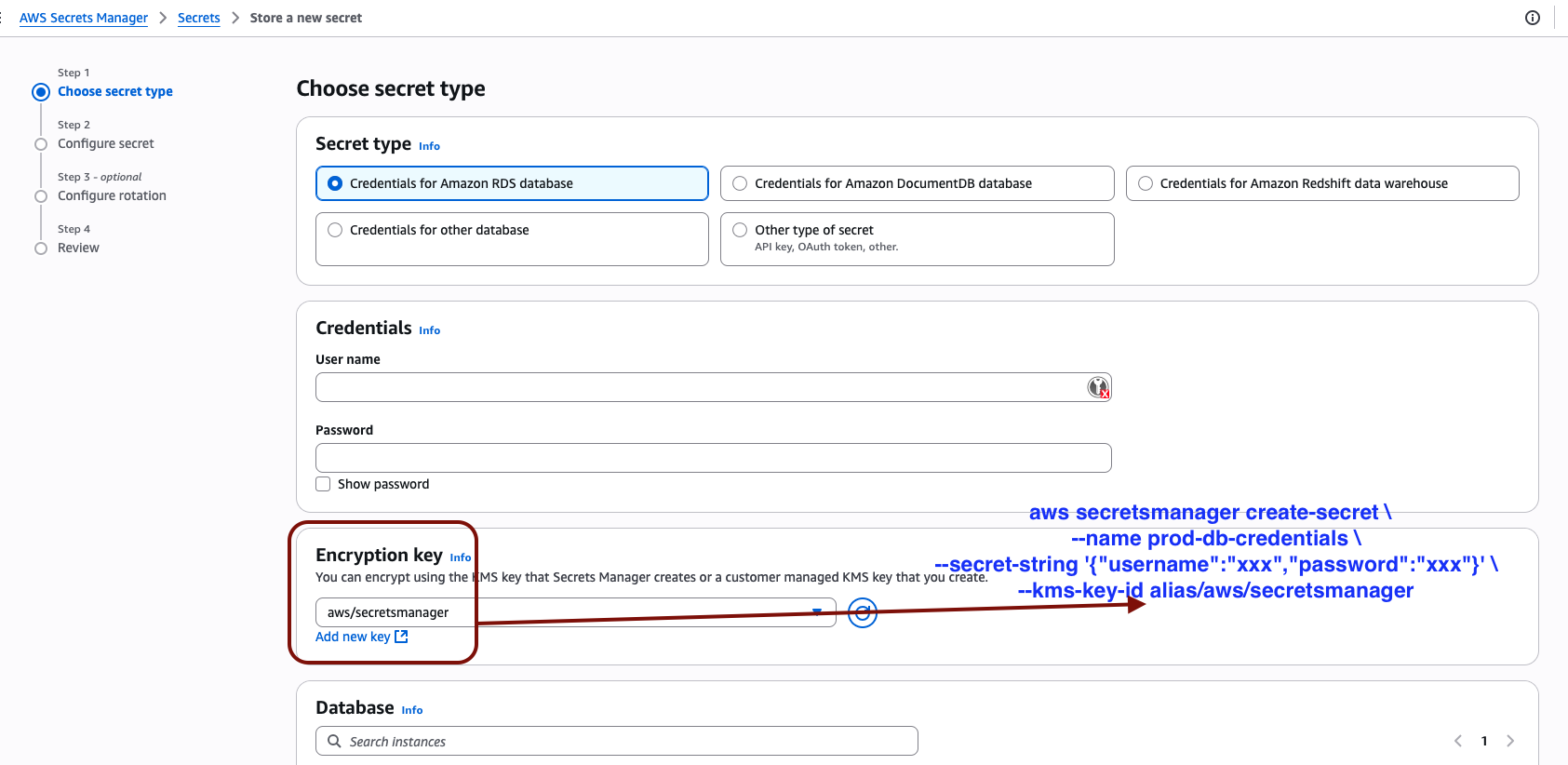Select Credentials for Amazon RDS database
This screenshot has height=765, width=1568.
click(512, 183)
